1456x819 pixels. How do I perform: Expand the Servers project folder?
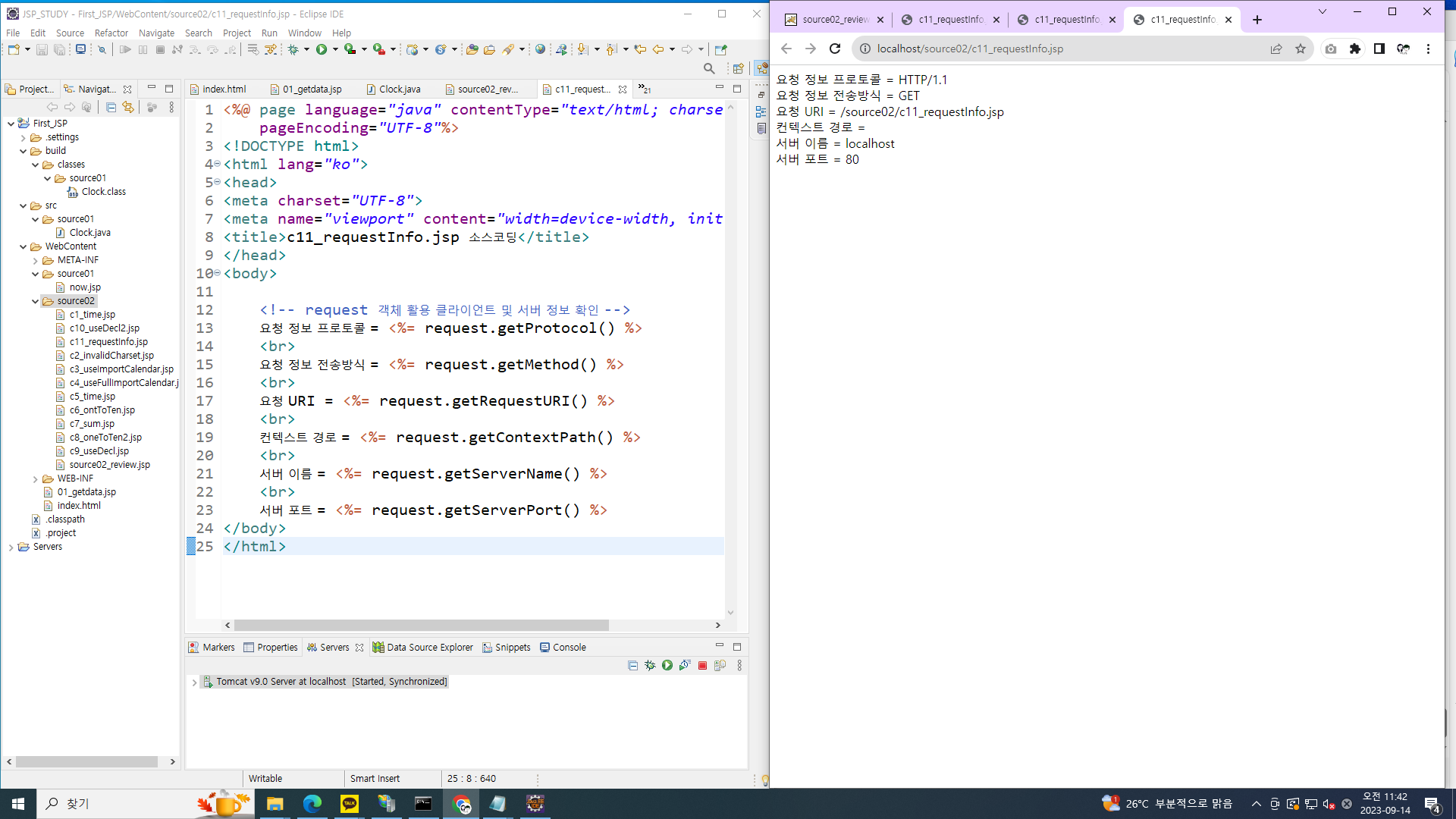11,547
